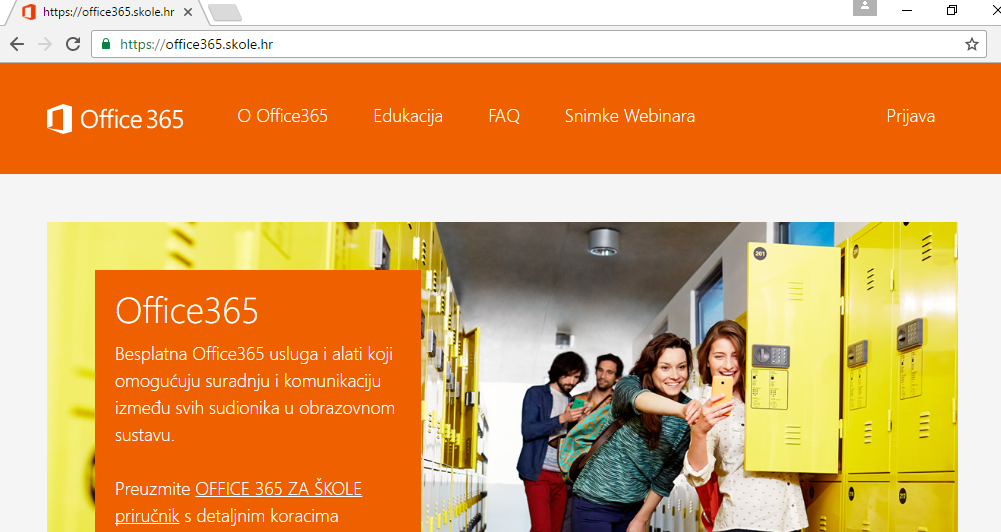Click the Prijava sign-in link
1001x532 pixels.
coord(910,116)
